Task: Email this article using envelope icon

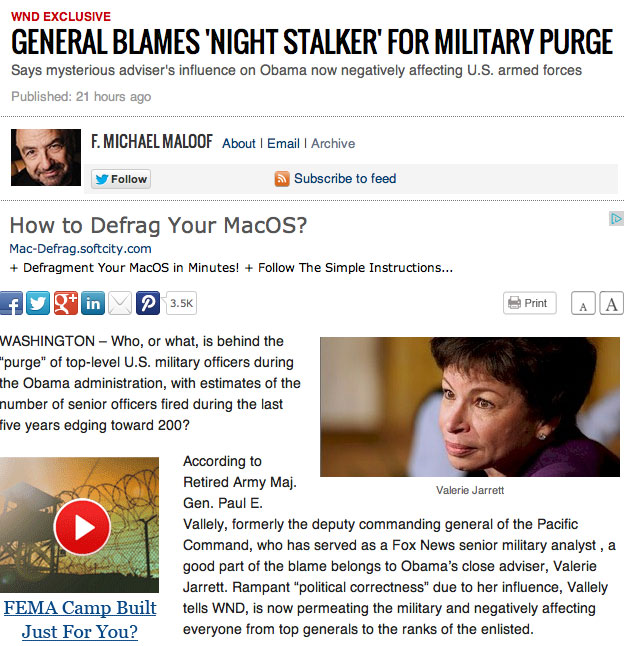Action: (120, 303)
